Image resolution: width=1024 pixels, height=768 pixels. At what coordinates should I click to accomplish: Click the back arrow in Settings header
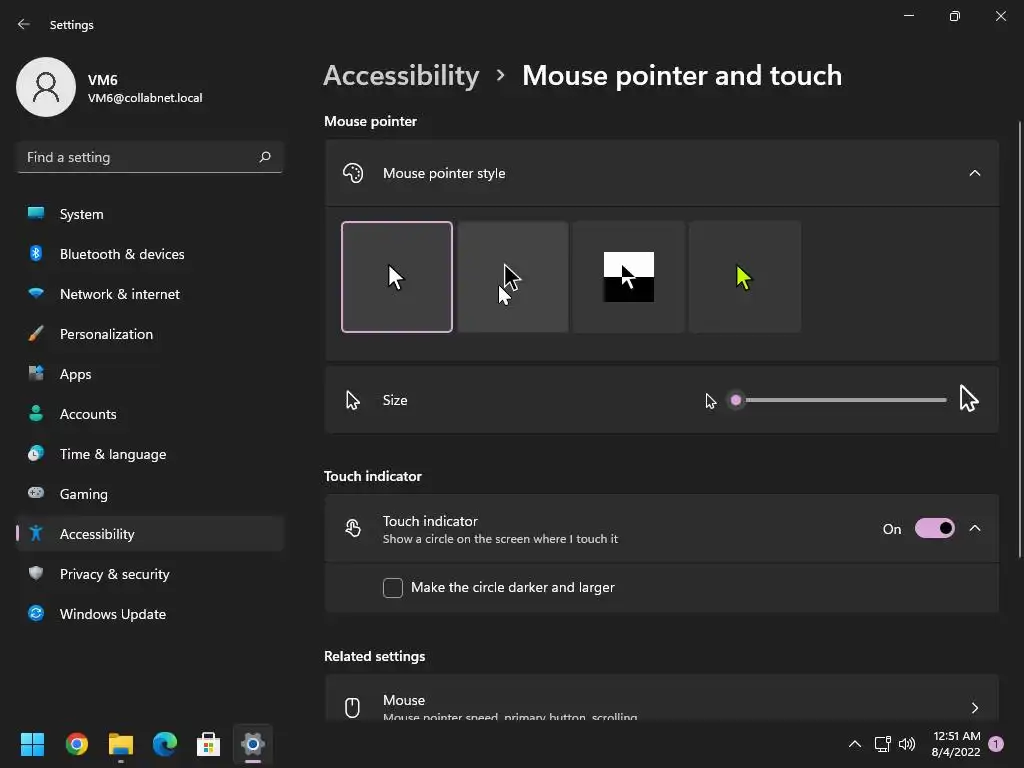[24, 24]
